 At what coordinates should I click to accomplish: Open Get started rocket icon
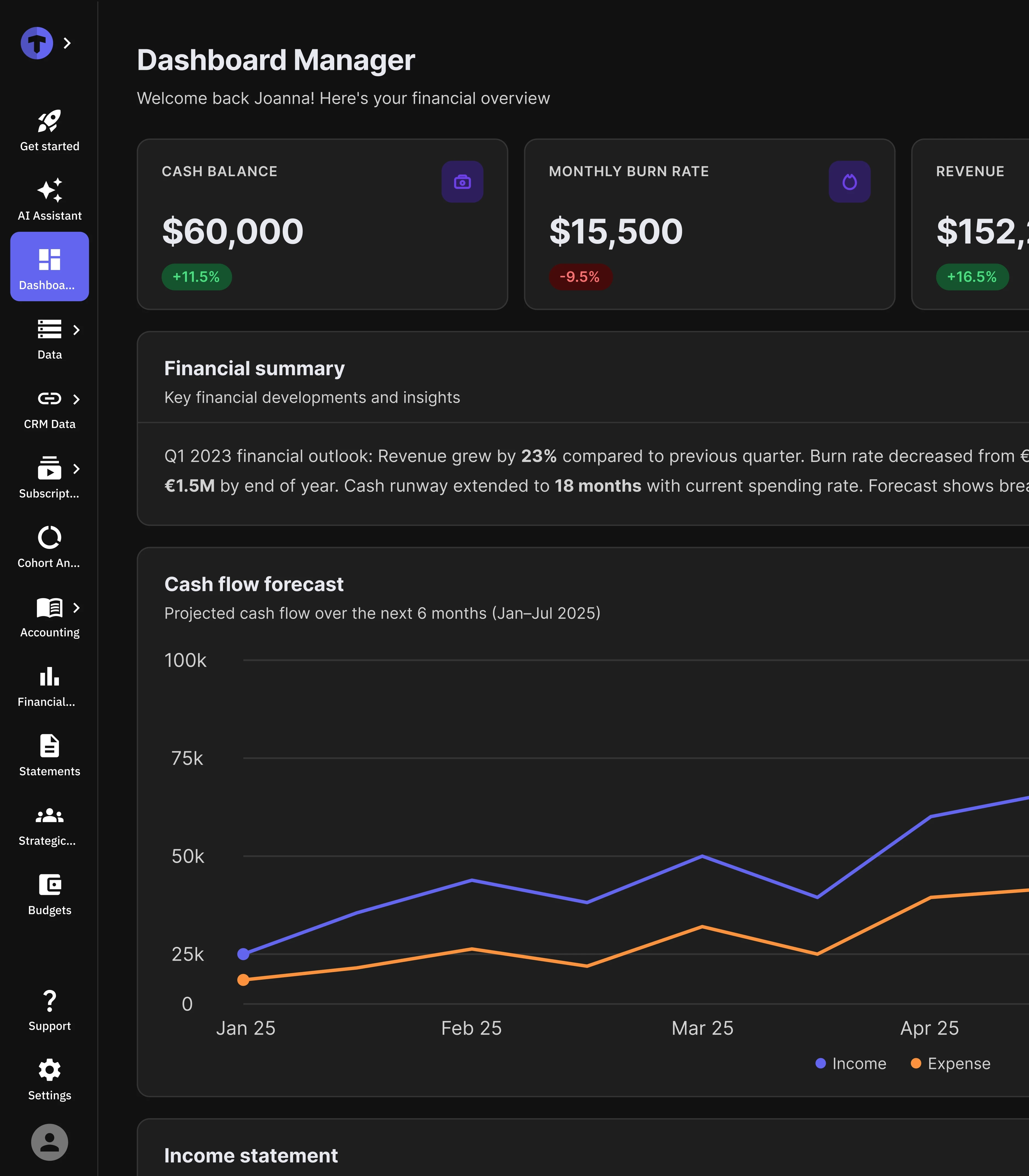49,121
